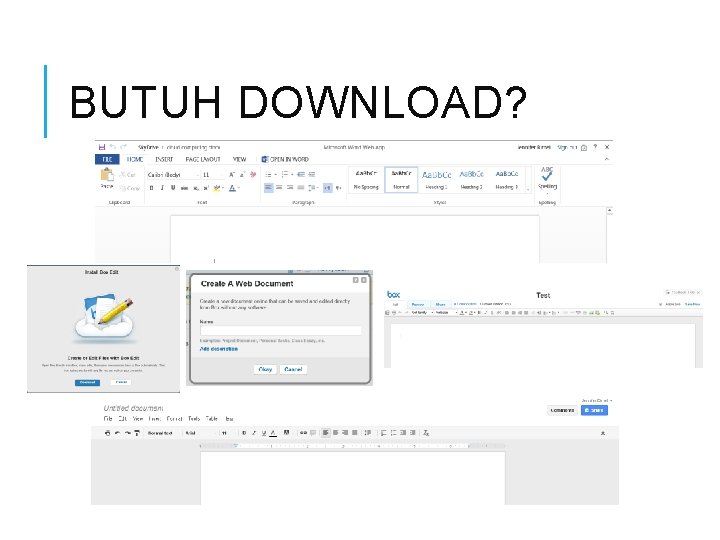
Task: Open Format menu in Google Docs
Action: pos(174,418)
